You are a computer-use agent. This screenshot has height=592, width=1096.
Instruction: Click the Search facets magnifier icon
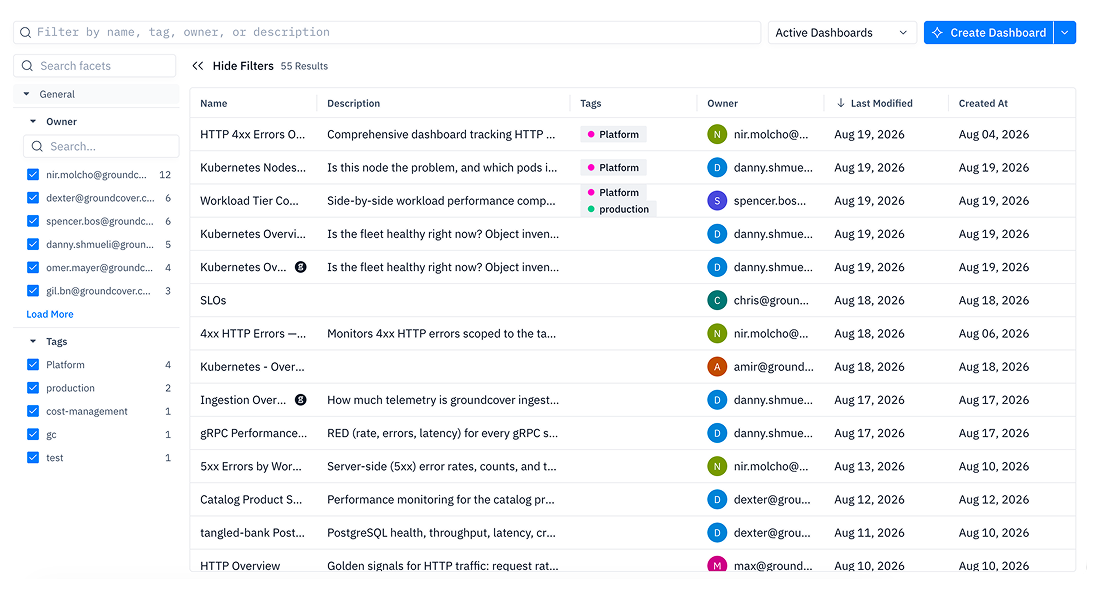(27, 66)
